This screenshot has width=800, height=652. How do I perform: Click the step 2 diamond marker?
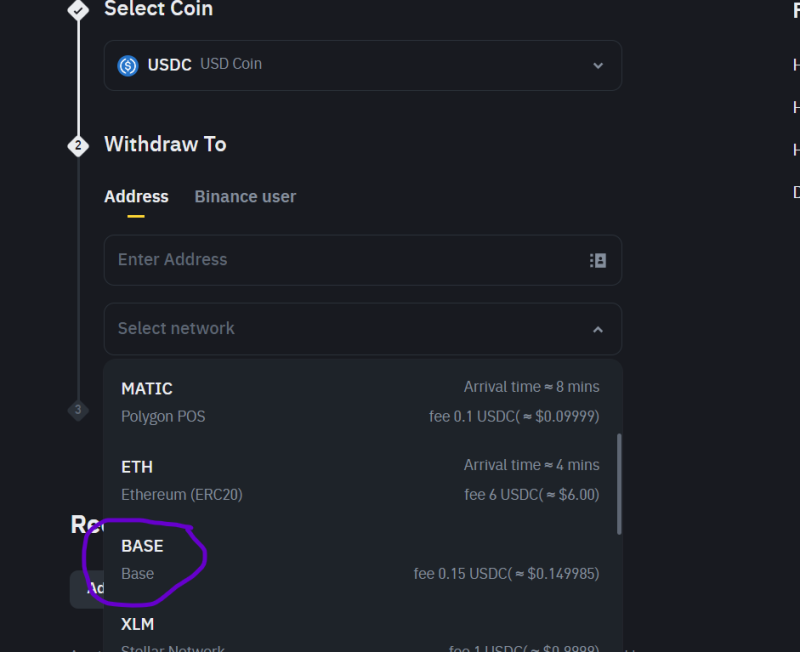78,146
